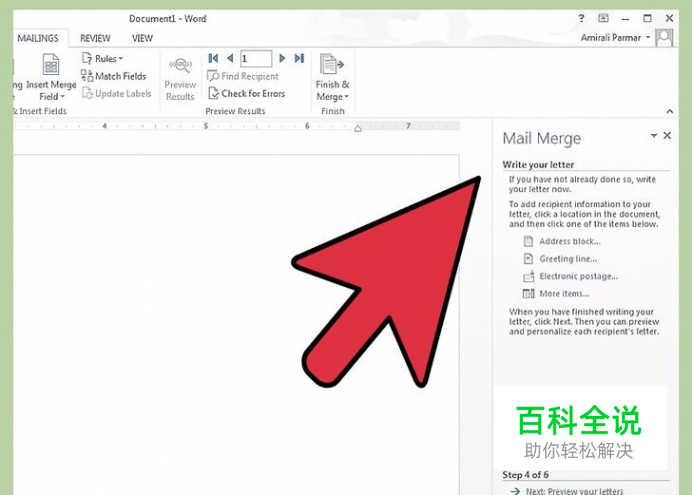Click the Electronic postage link
The image size is (692, 495).
tap(579, 276)
